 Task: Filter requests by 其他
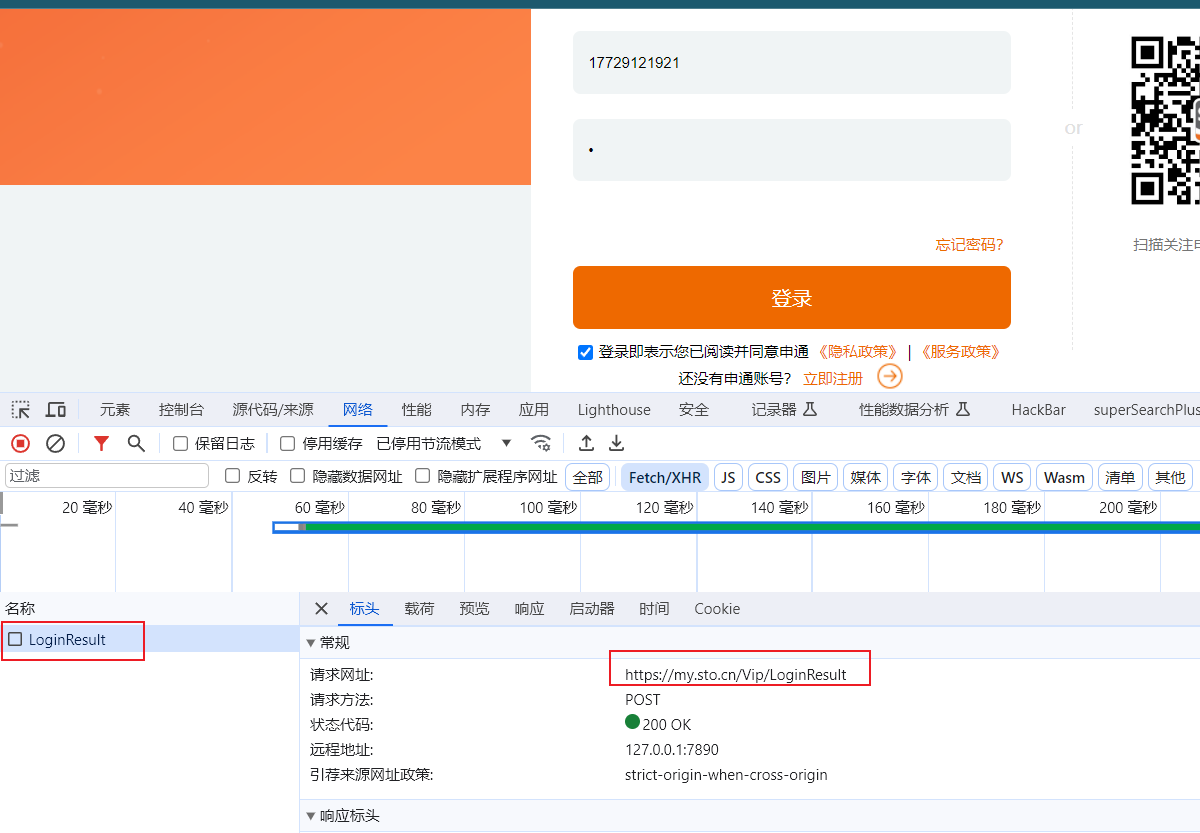pyautogui.click(x=1170, y=477)
